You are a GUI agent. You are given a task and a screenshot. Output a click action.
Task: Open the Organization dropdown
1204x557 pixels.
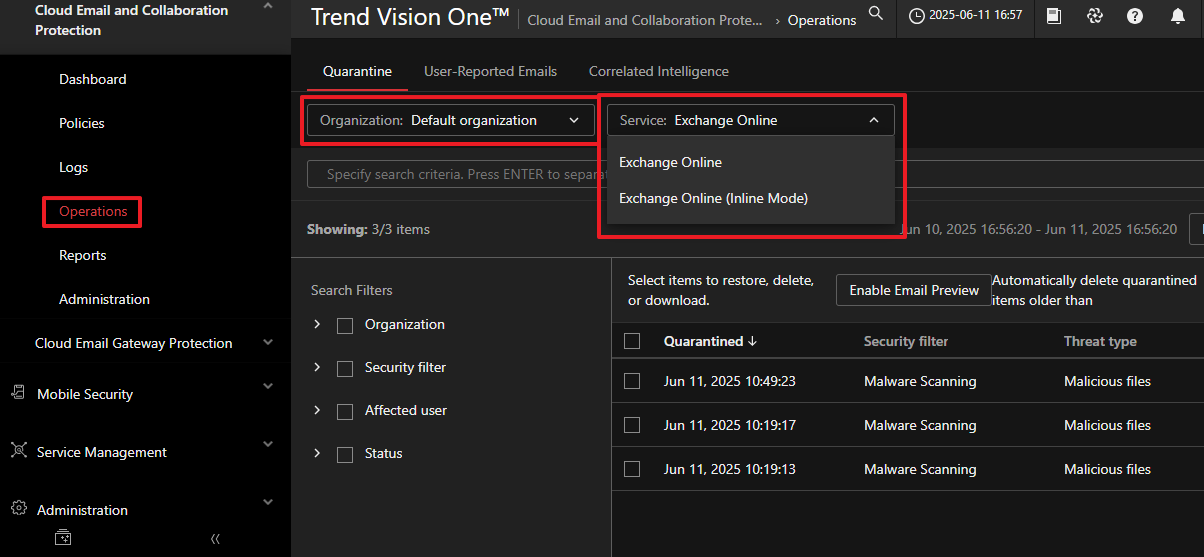click(449, 120)
